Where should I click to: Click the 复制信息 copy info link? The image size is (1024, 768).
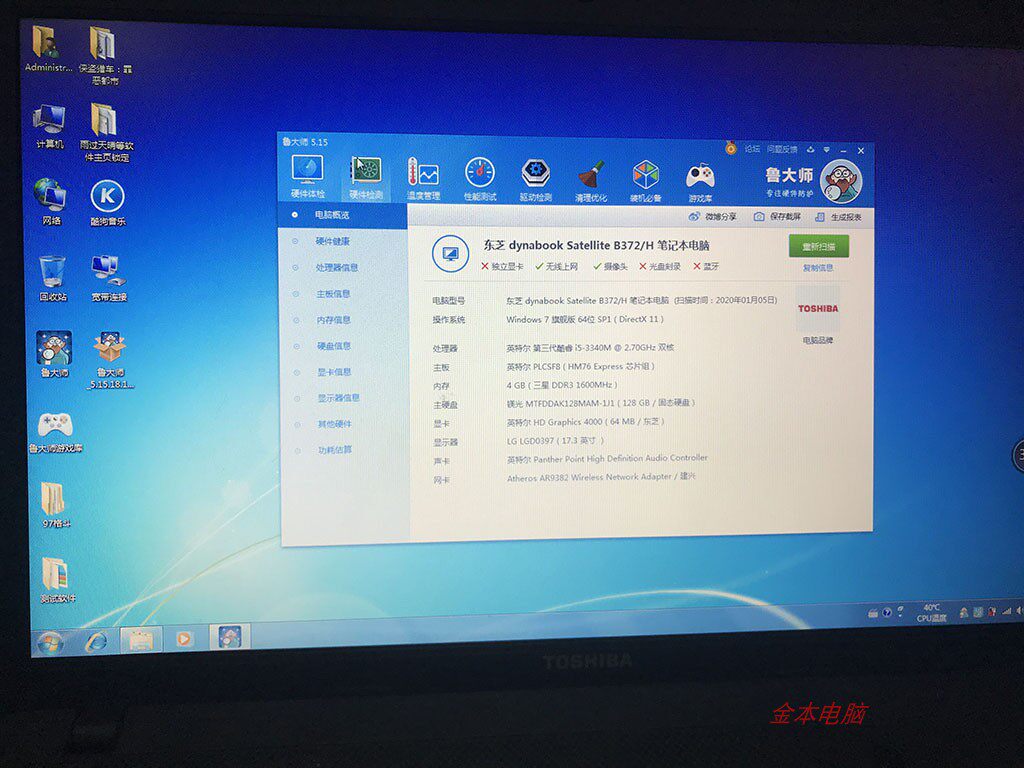click(x=818, y=268)
